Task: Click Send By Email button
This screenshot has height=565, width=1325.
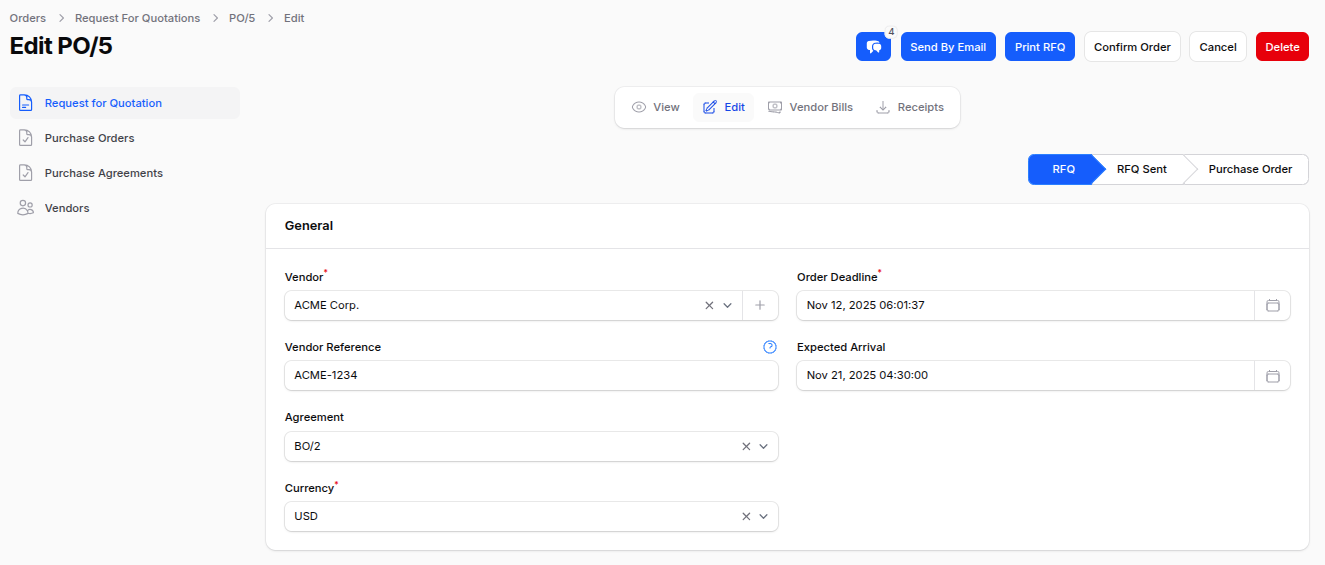Action: tap(948, 47)
